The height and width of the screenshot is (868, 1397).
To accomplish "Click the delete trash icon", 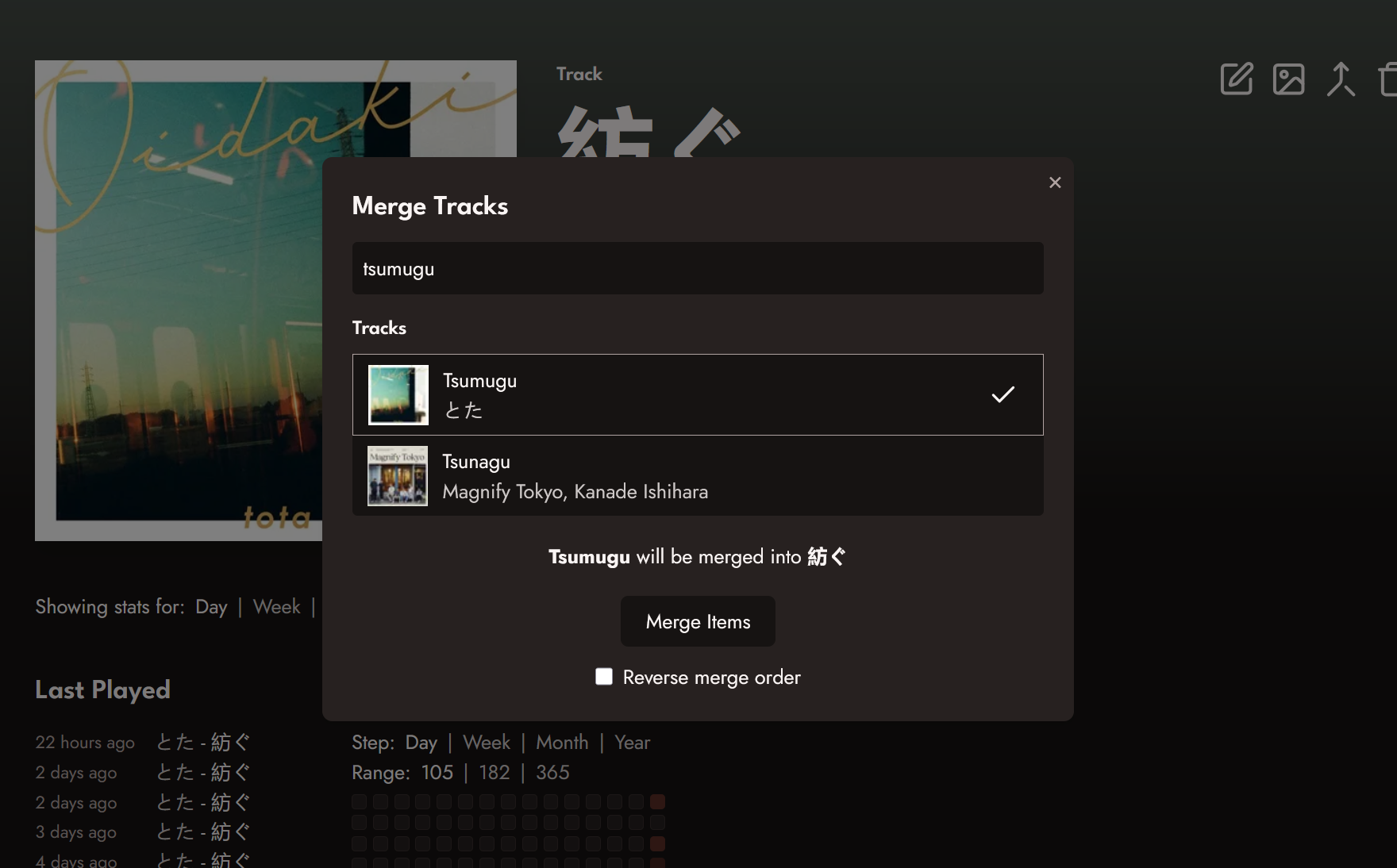I will pos(1389,79).
